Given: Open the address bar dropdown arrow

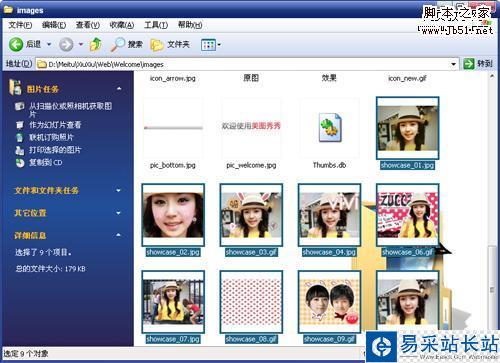Looking at the screenshot, I should [x=453, y=64].
